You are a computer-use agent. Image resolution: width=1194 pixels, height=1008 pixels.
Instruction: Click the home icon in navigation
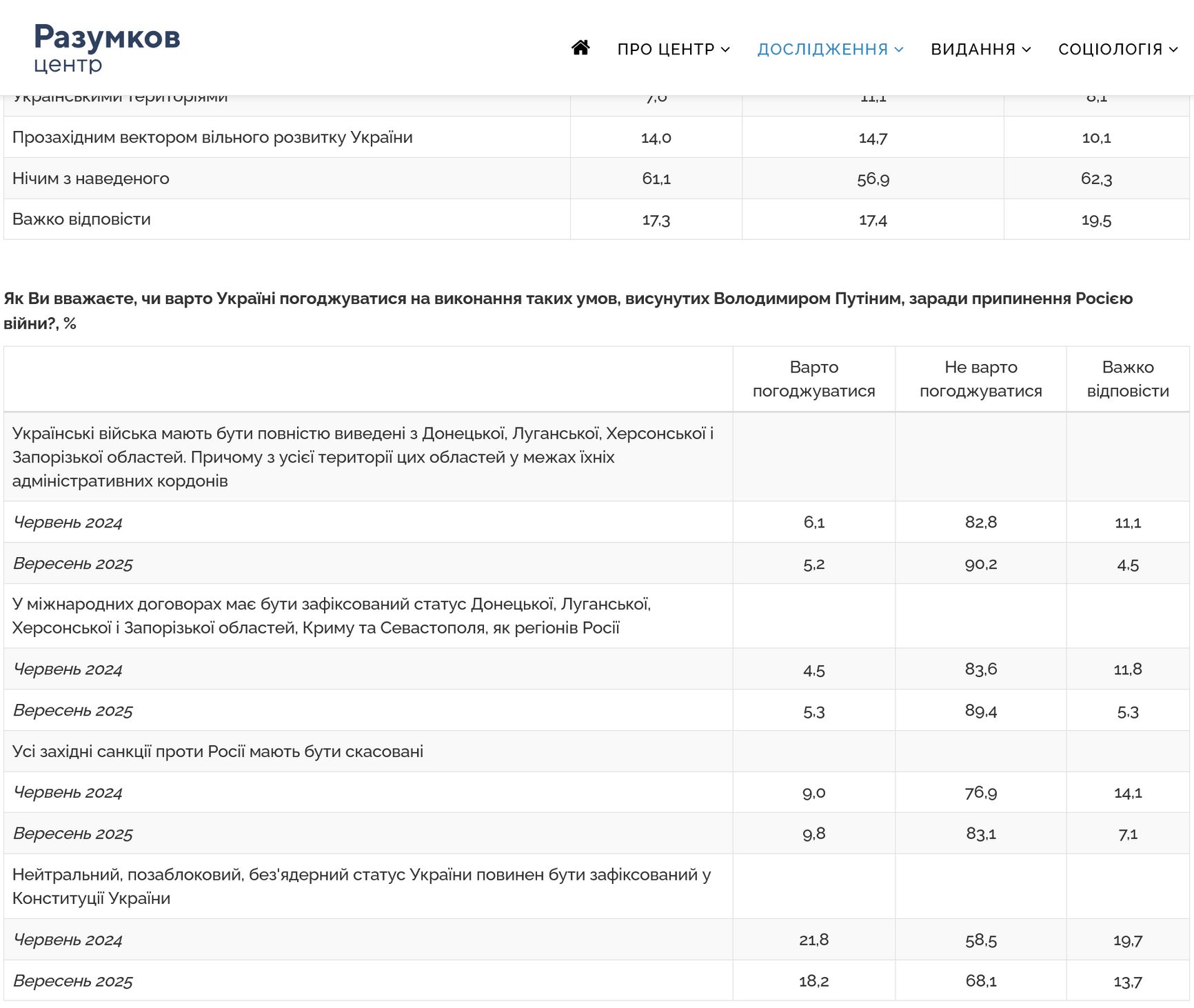pos(580,48)
